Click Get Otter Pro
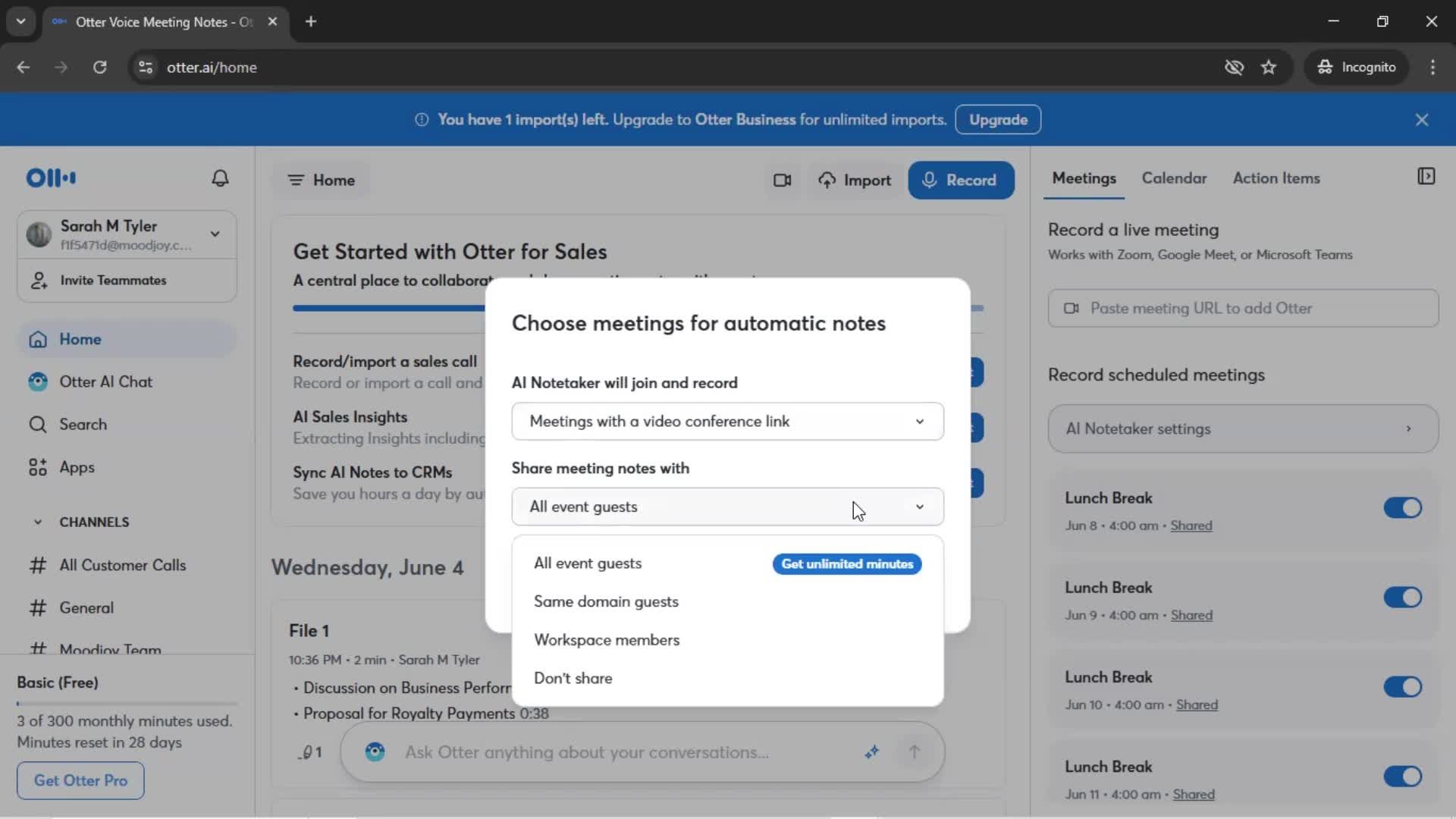 click(80, 780)
